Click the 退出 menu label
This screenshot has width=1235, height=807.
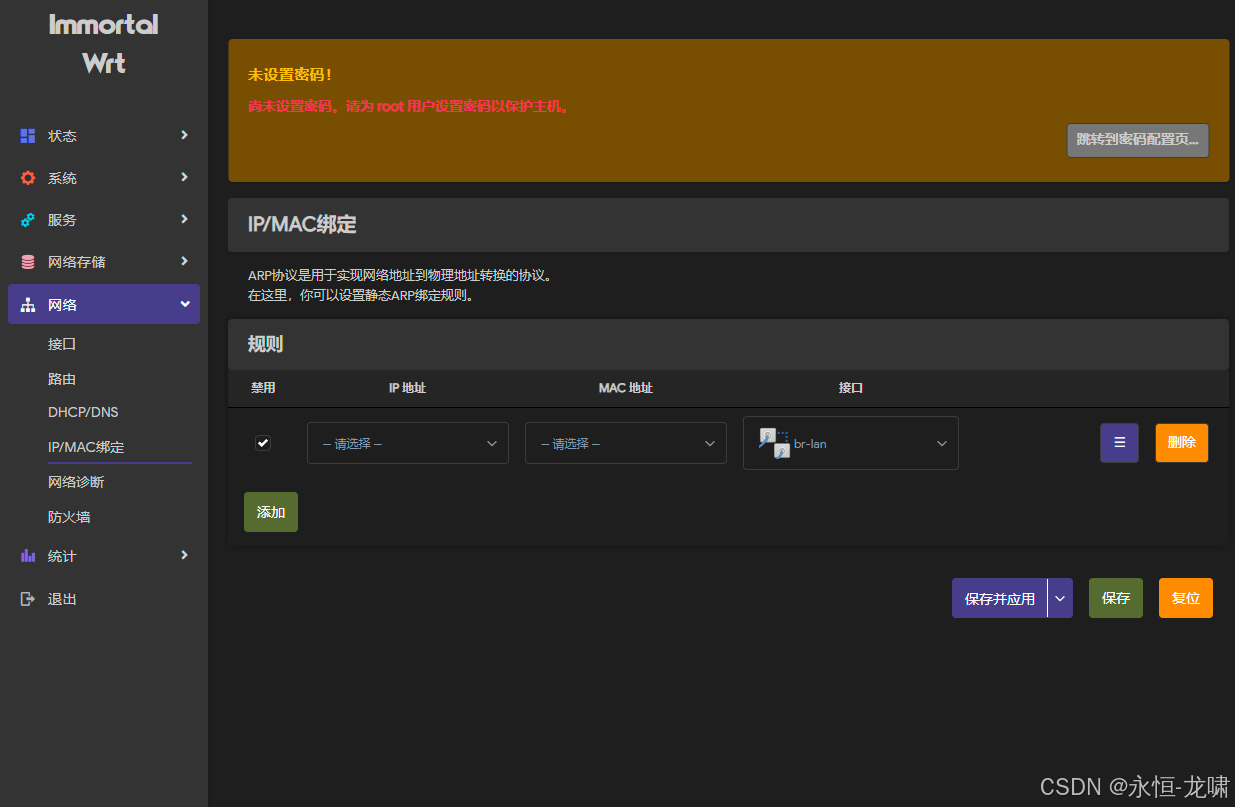coord(62,599)
